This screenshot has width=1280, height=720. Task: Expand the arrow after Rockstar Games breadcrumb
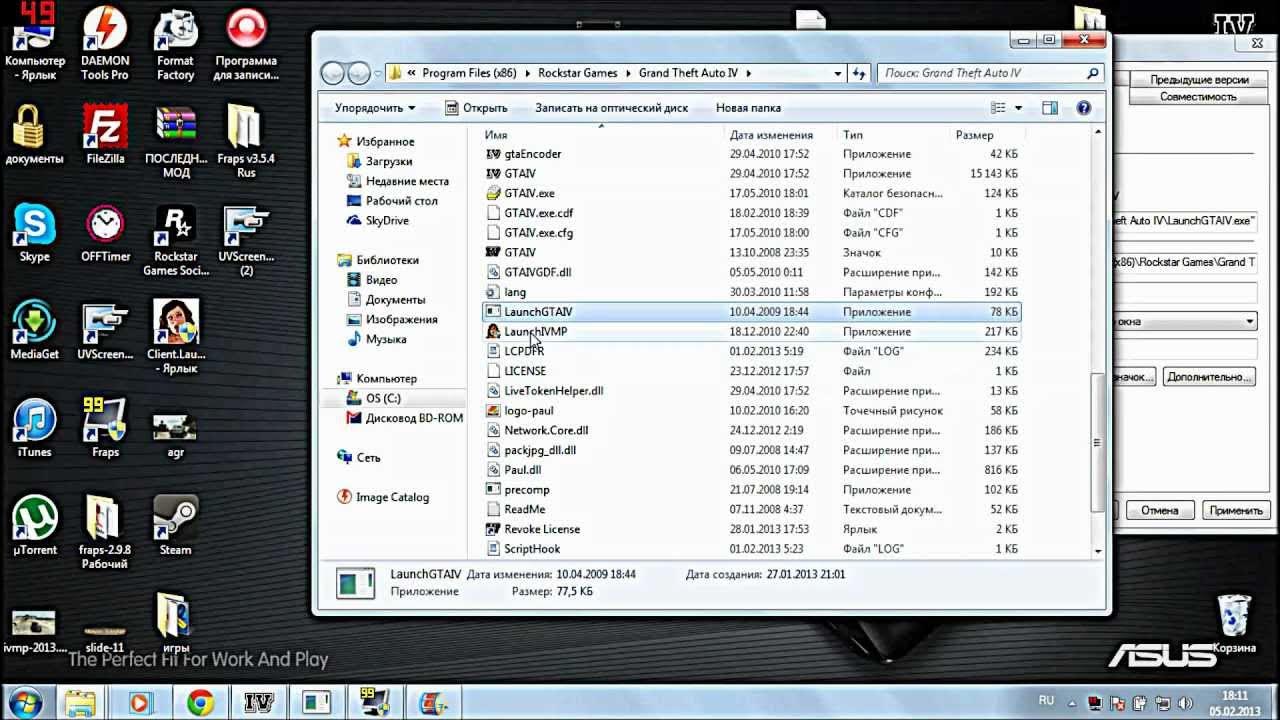point(628,73)
